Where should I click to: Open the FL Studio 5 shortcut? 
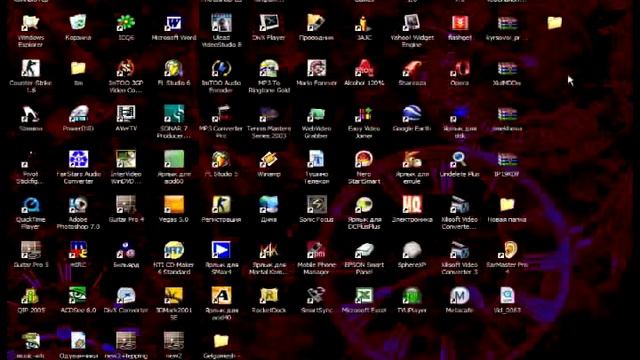(x=221, y=160)
